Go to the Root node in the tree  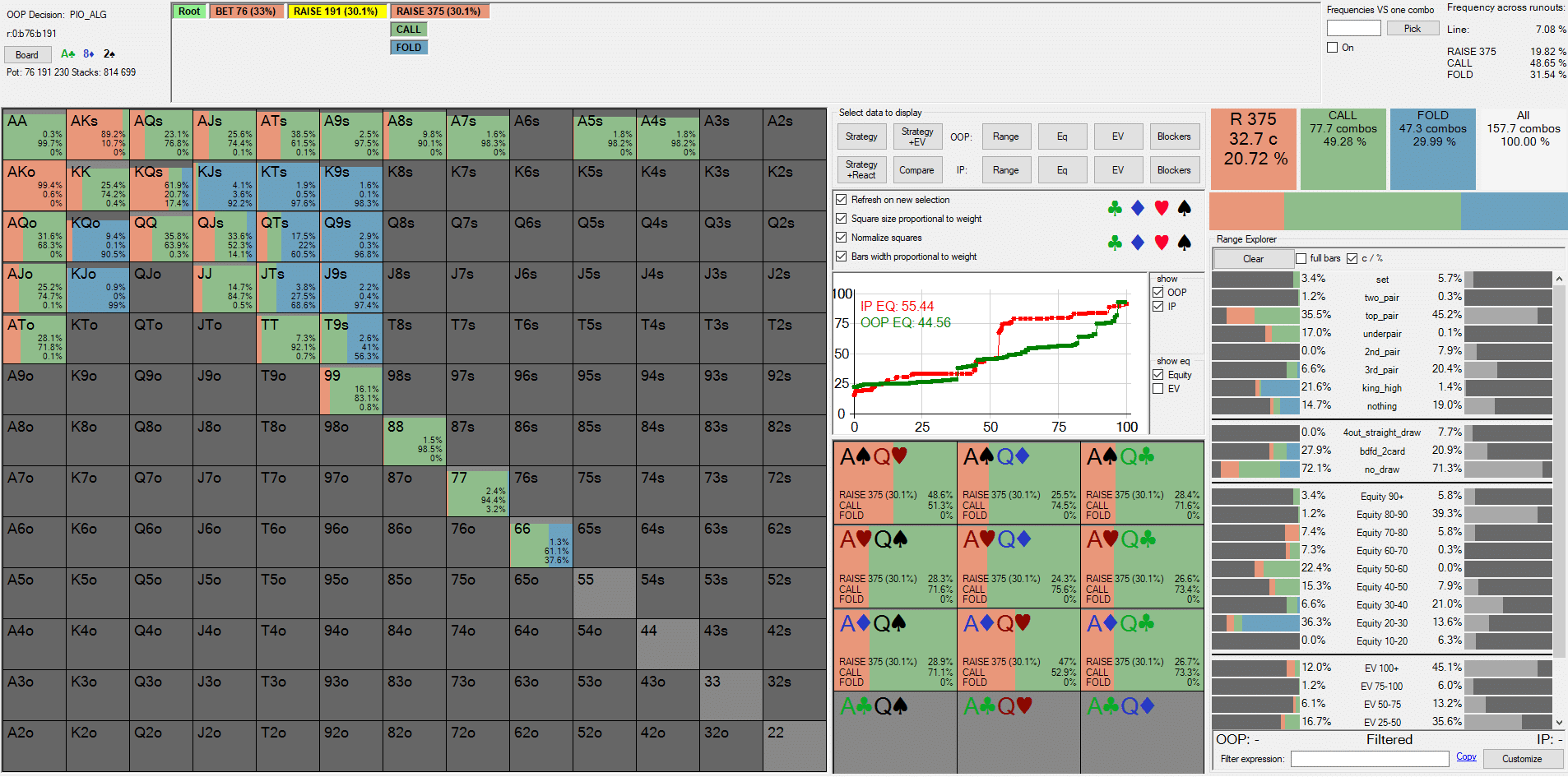(x=189, y=12)
